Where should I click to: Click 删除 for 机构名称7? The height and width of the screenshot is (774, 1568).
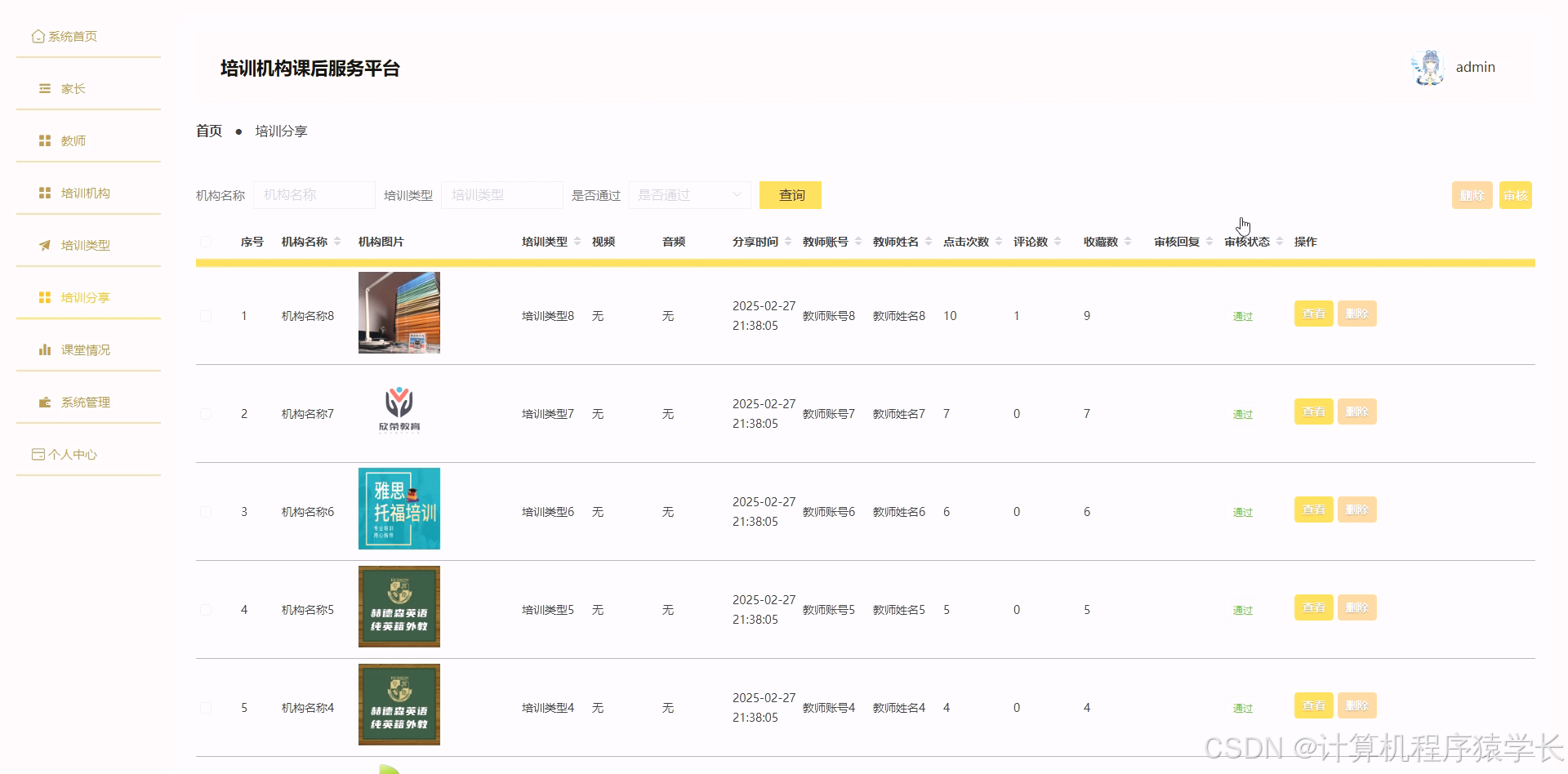(1357, 411)
